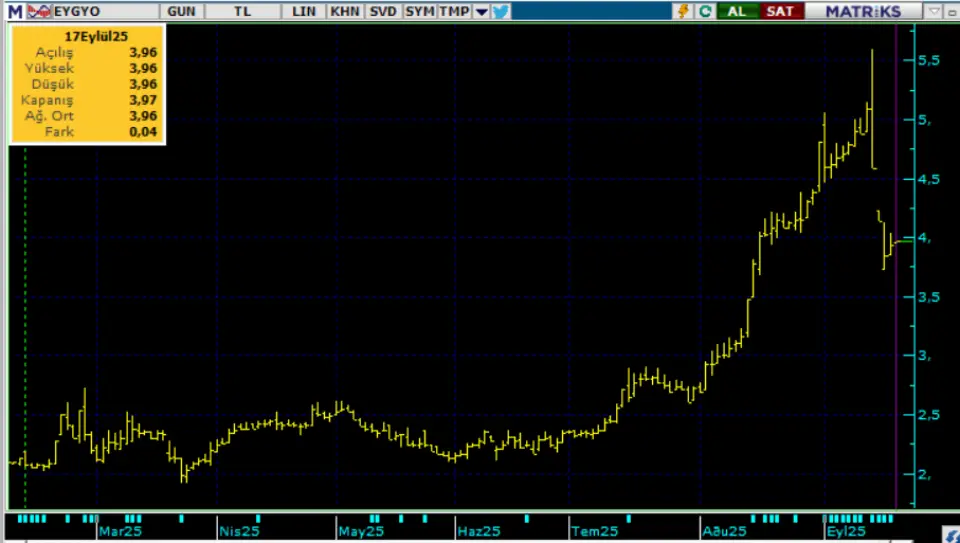This screenshot has width=960, height=543.
Task: Click the Kapanış value 3,97
Action: (x=143, y=100)
